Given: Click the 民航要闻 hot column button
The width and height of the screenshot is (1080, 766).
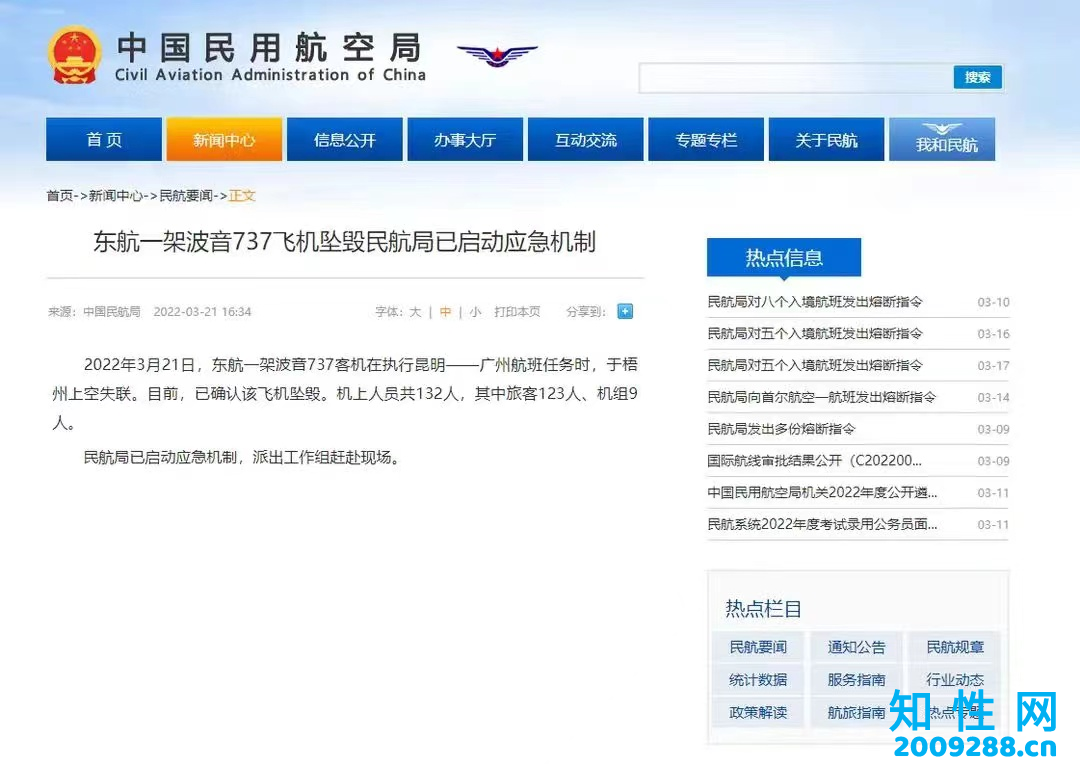Looking at the screenshot, I should (x=758, y=647).
